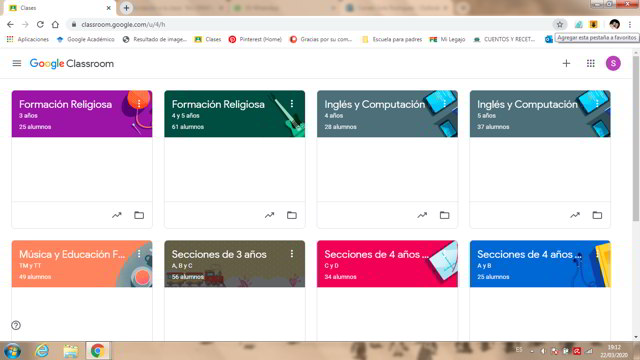
Task: Open Drive folder for Formación Religiosa 4 y 5 años
Action: [292, 215]
